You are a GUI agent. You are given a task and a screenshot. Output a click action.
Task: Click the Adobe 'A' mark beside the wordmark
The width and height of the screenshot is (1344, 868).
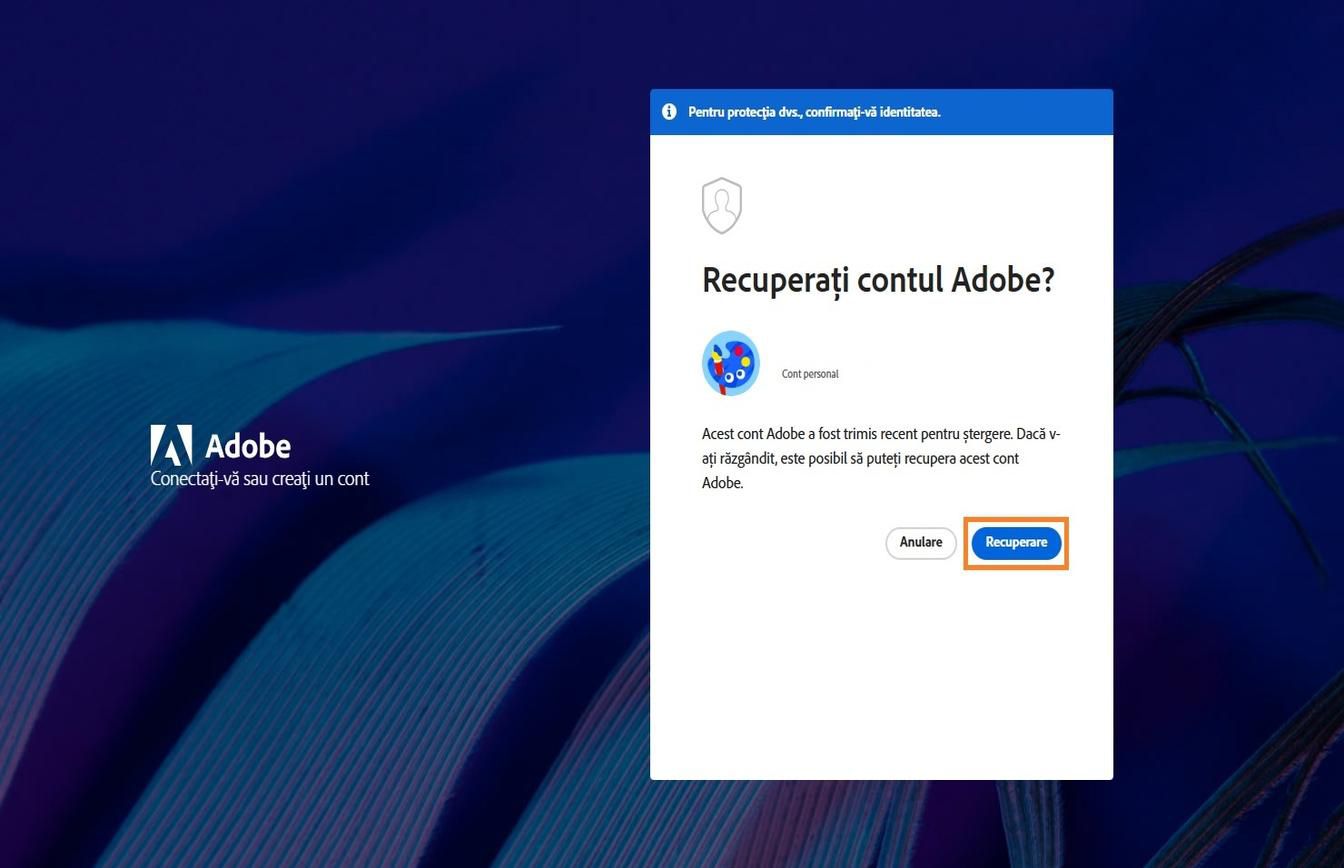pos(172,446)
